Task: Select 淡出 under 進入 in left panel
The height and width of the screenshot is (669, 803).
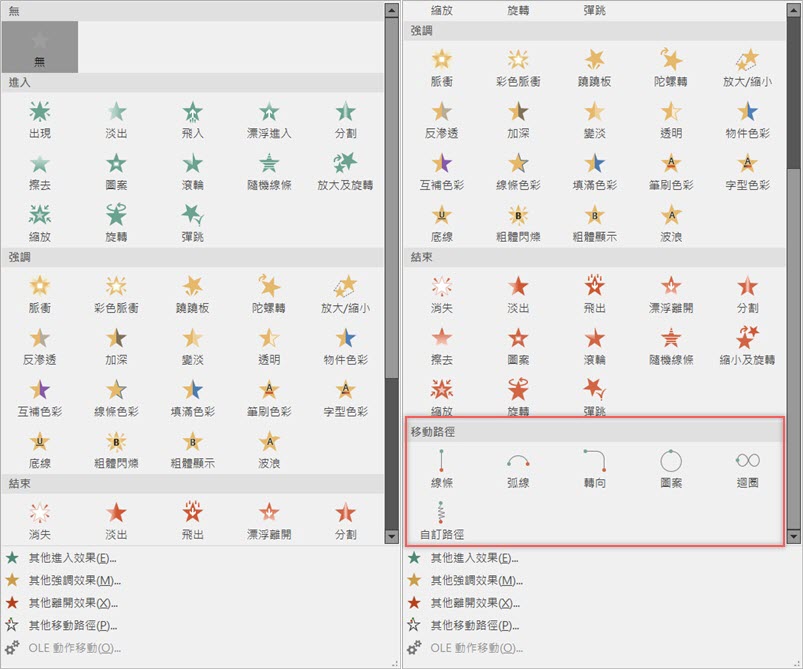Action: (x=116, y=120)
